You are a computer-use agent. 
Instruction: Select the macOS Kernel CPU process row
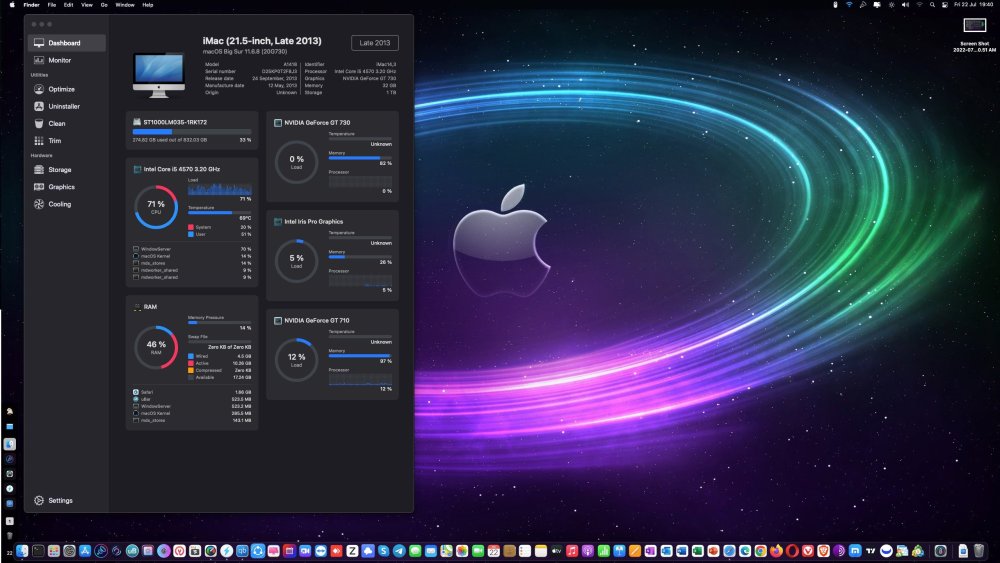pos(192,256)
